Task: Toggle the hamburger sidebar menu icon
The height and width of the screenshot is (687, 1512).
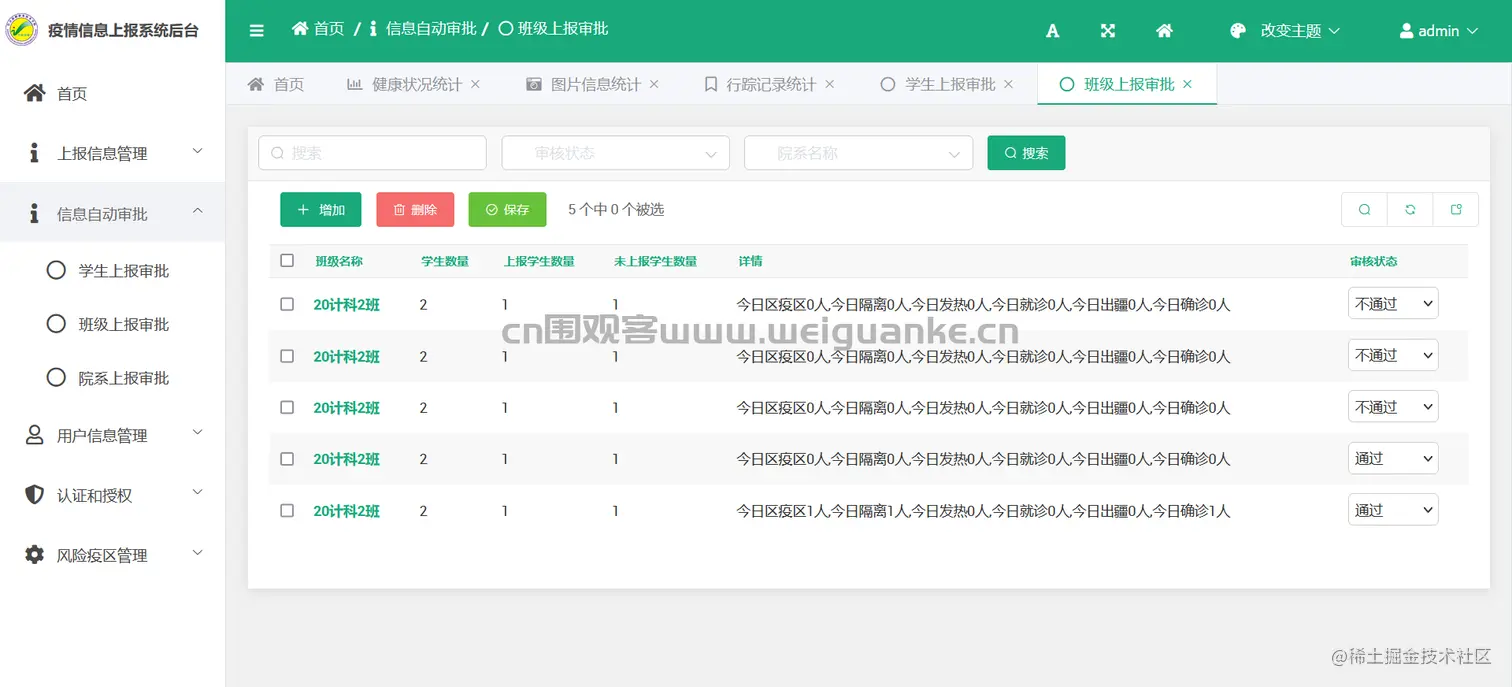Action: 257,31
